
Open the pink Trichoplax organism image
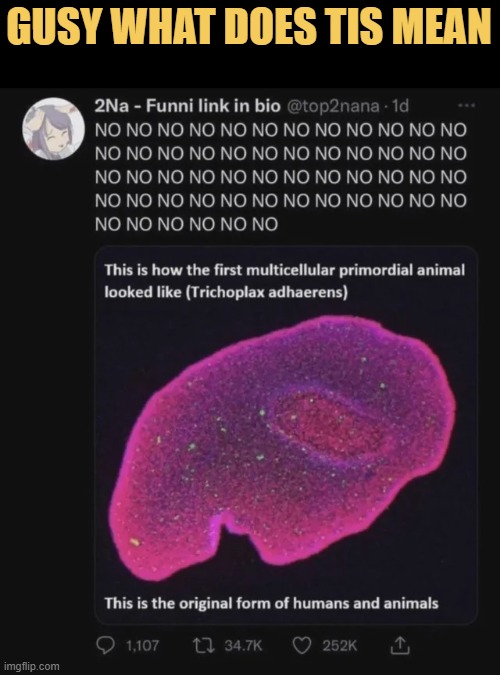click(x=282, y=448)
